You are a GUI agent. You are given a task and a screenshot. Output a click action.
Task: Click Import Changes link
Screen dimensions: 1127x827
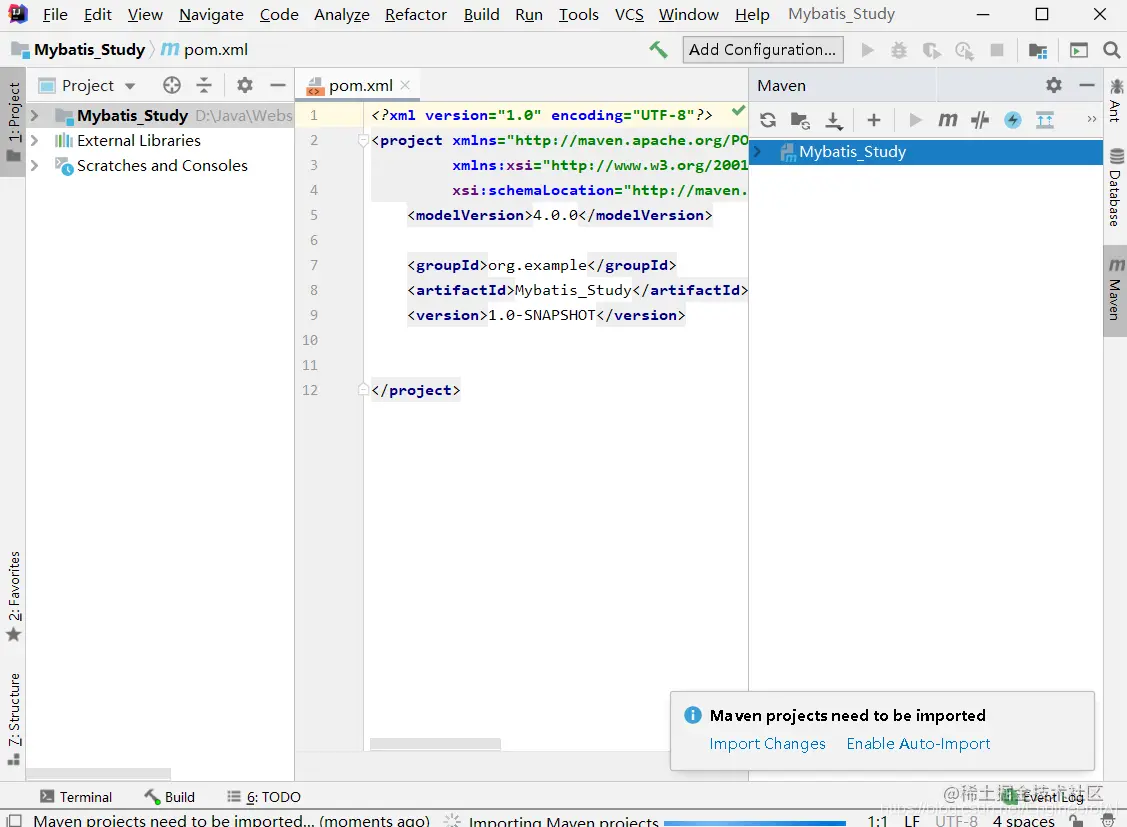tap(767, 744)
